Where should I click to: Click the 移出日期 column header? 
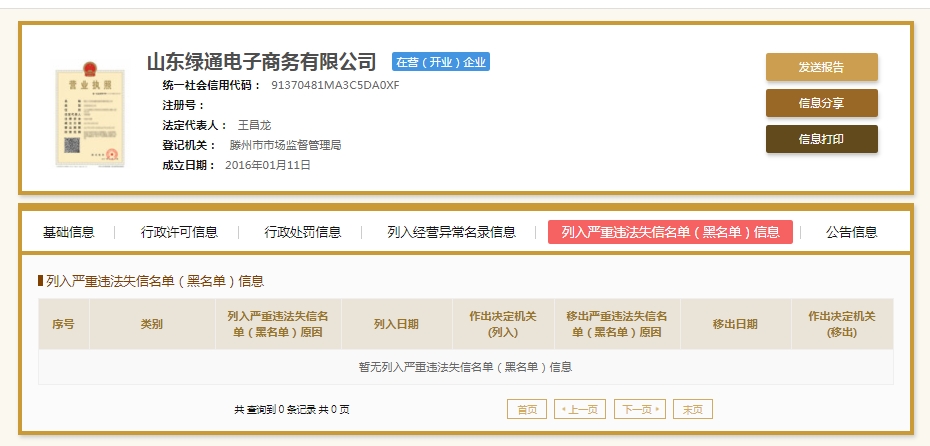735,324
